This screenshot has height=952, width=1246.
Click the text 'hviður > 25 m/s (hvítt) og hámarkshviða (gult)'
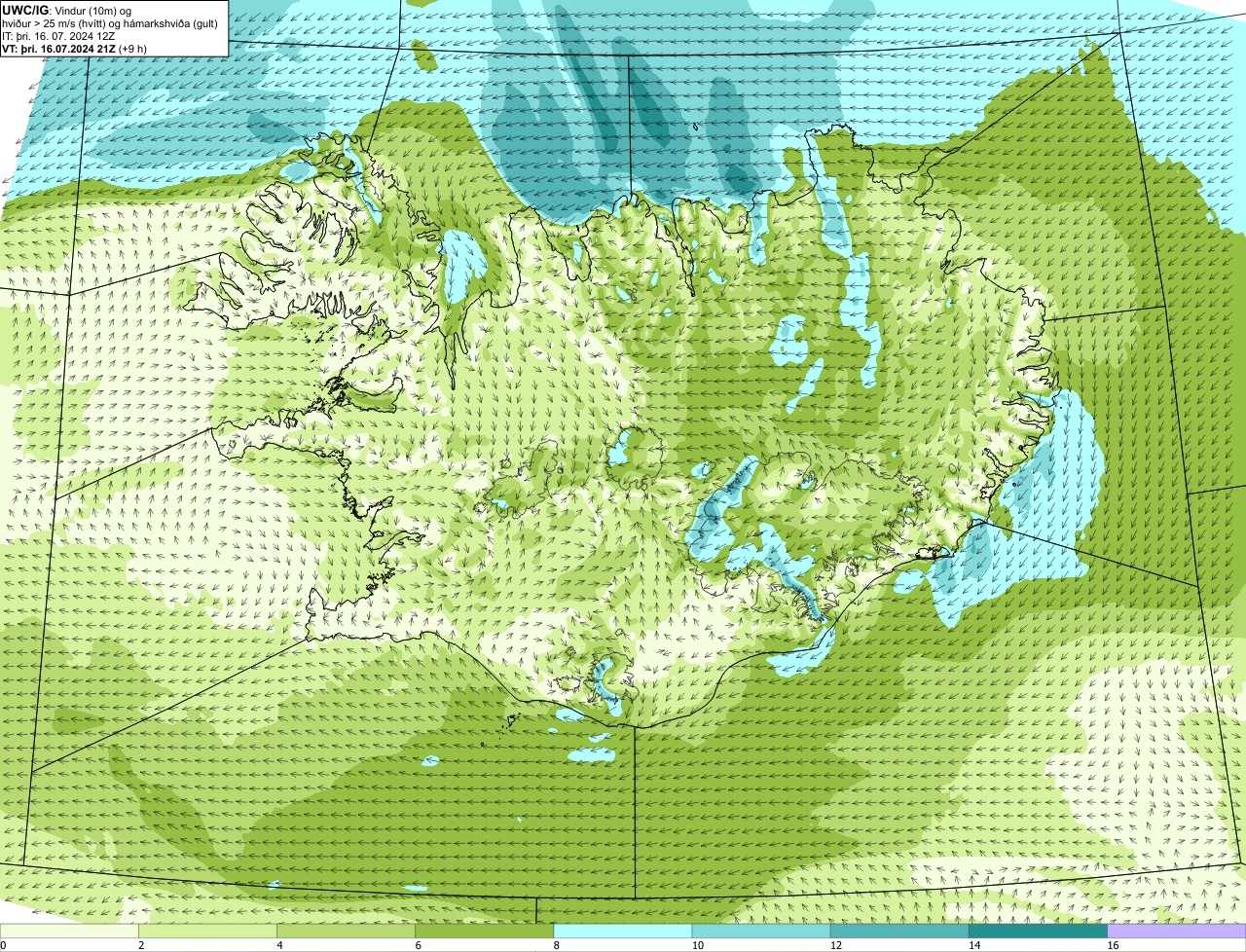tap(110, 23)
